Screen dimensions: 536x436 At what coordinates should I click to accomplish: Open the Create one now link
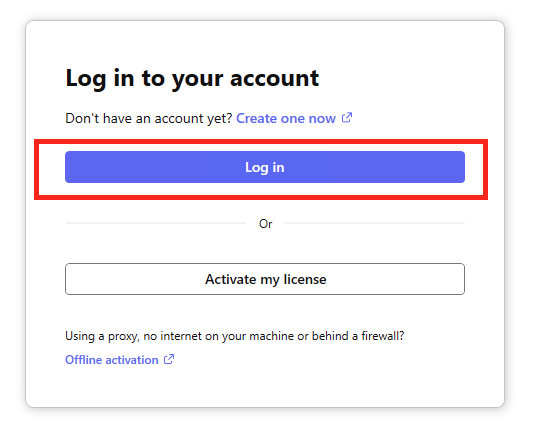(286, 118)
